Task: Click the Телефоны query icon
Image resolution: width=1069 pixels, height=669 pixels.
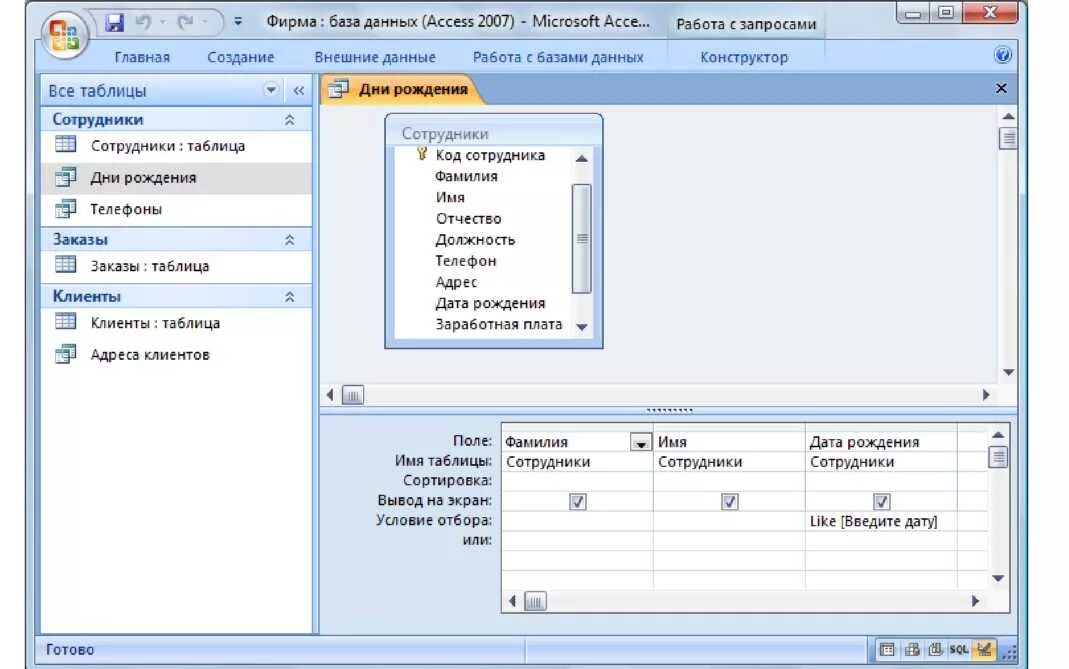Action: pos(65,208)
